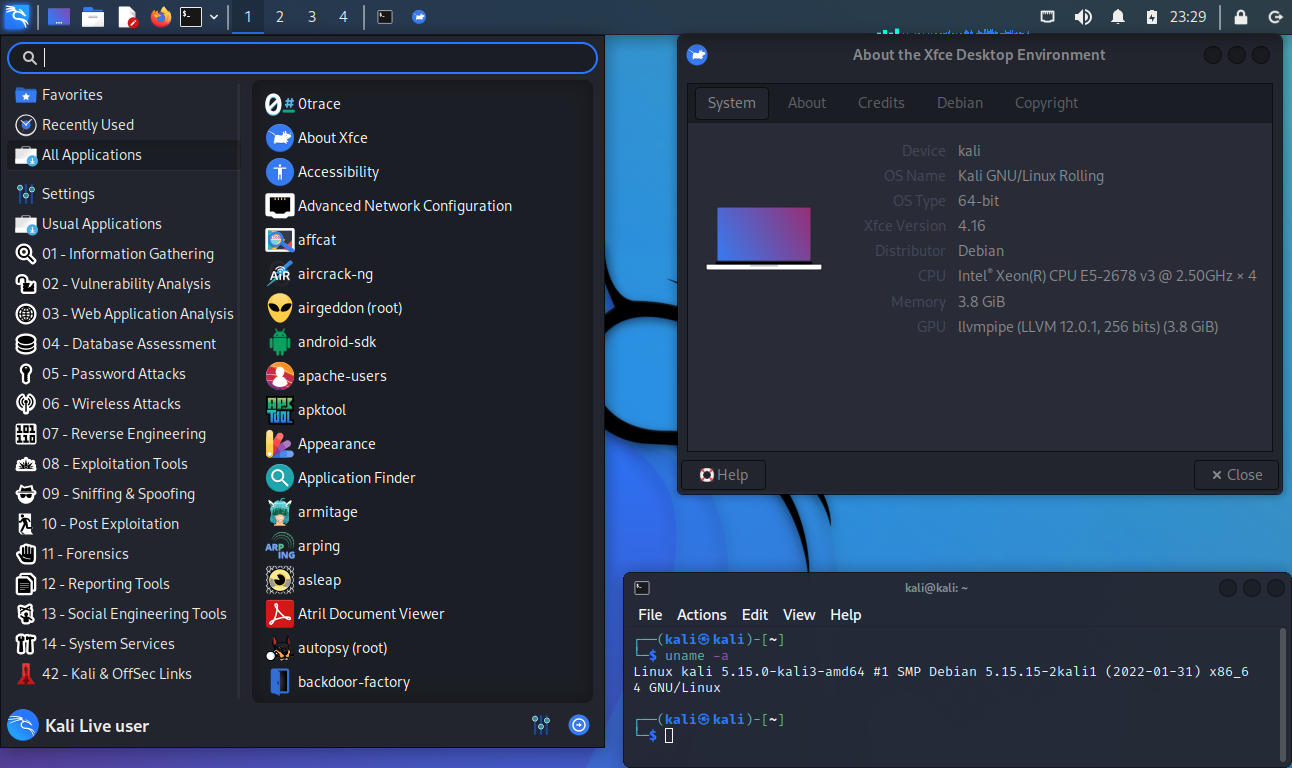The height and width of the screenshot is (768, 1292).
Task: Open the terminal Edit menu
Action: (x=755, y=615)
